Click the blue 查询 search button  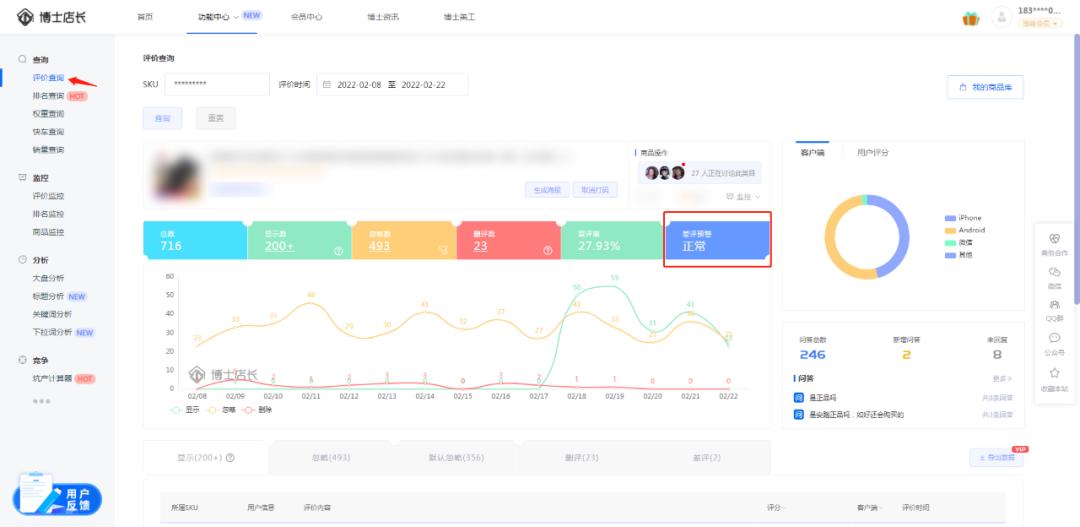[x=163, y=118]
